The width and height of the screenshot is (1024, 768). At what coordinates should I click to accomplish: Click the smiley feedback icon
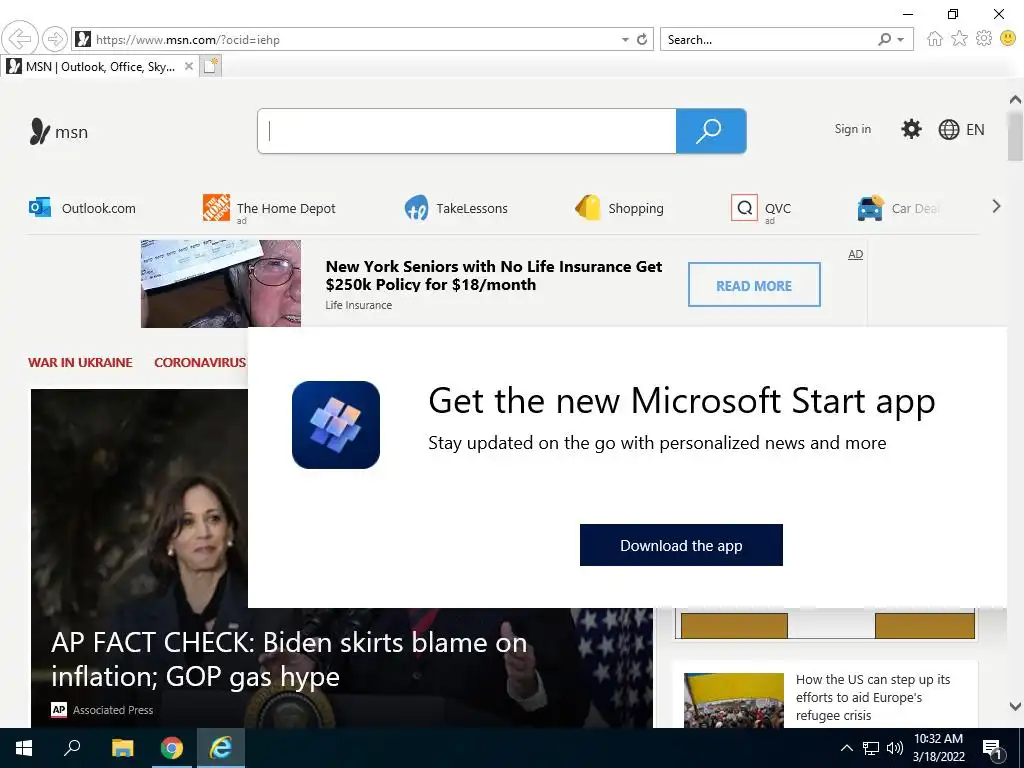coord(1008,39)
